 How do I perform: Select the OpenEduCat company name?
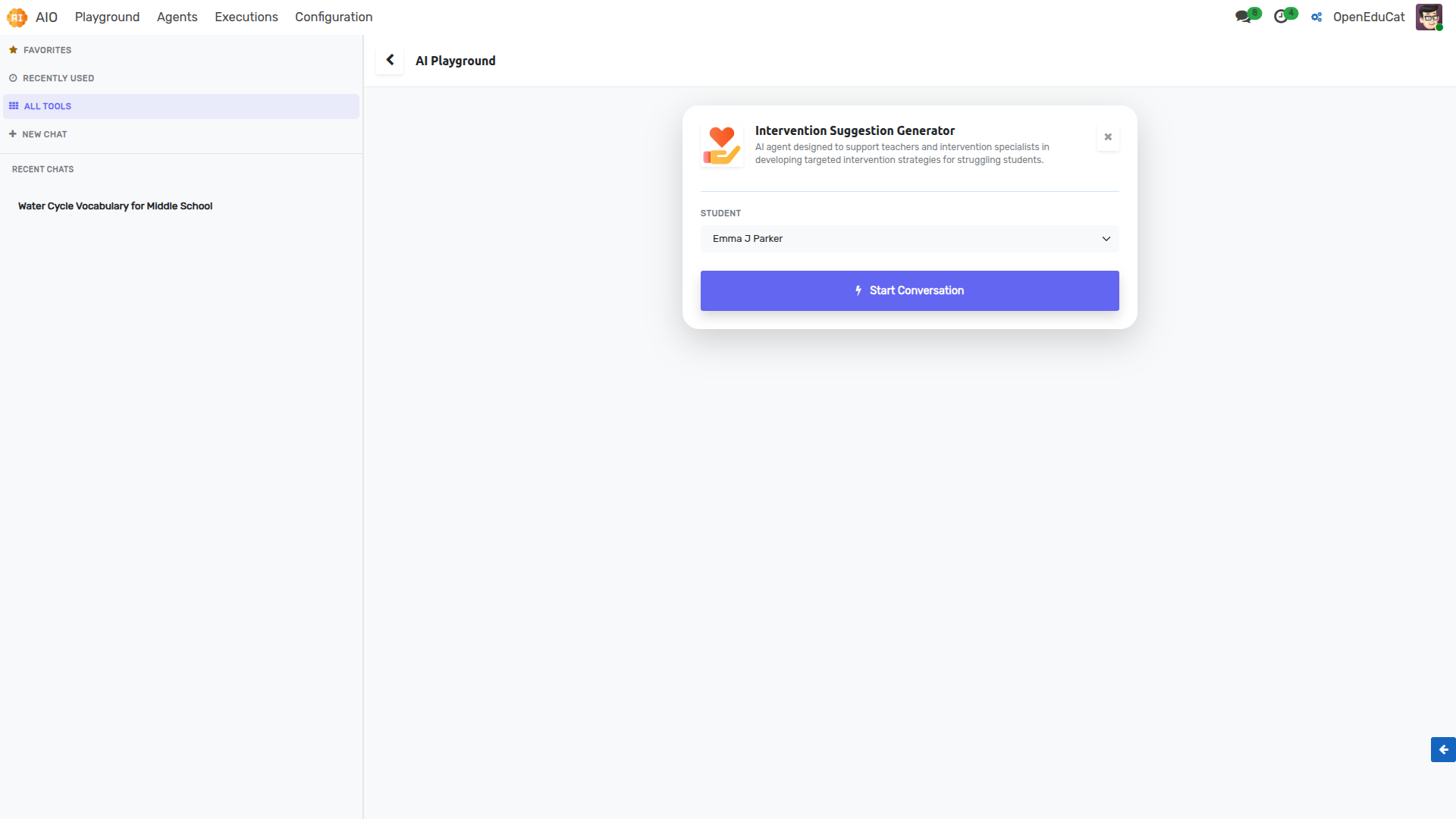1369,17
